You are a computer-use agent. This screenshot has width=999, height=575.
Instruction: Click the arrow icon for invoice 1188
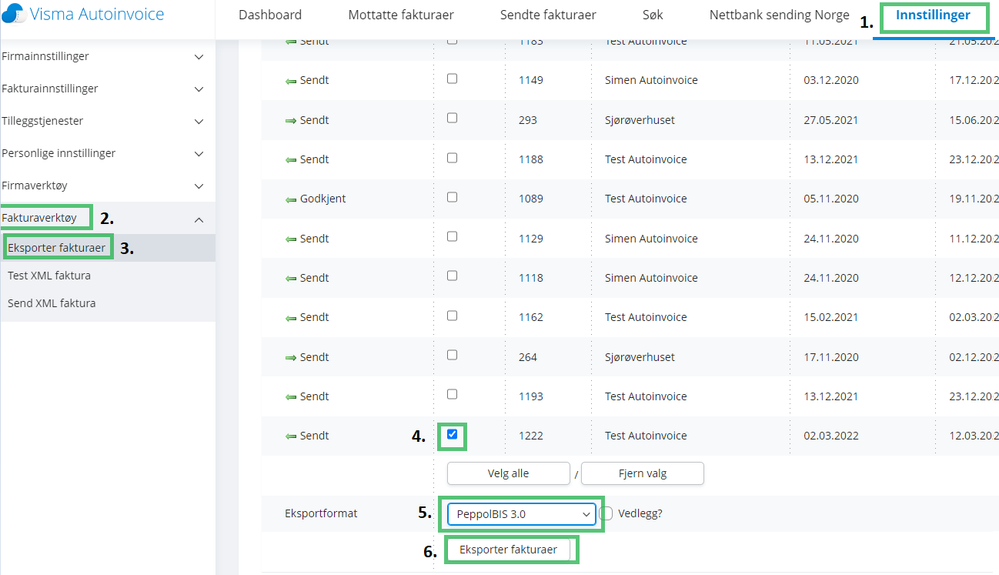point(291,160)
